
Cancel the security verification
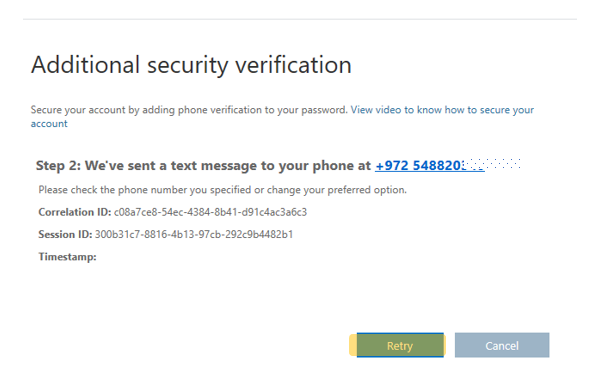pos(502,345)
